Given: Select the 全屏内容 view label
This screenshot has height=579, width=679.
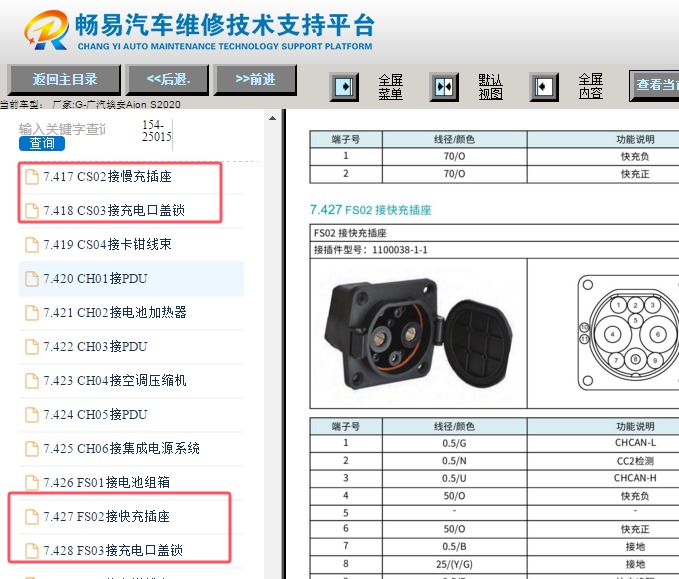Looking at the screenshot, I should click(591, 86).
